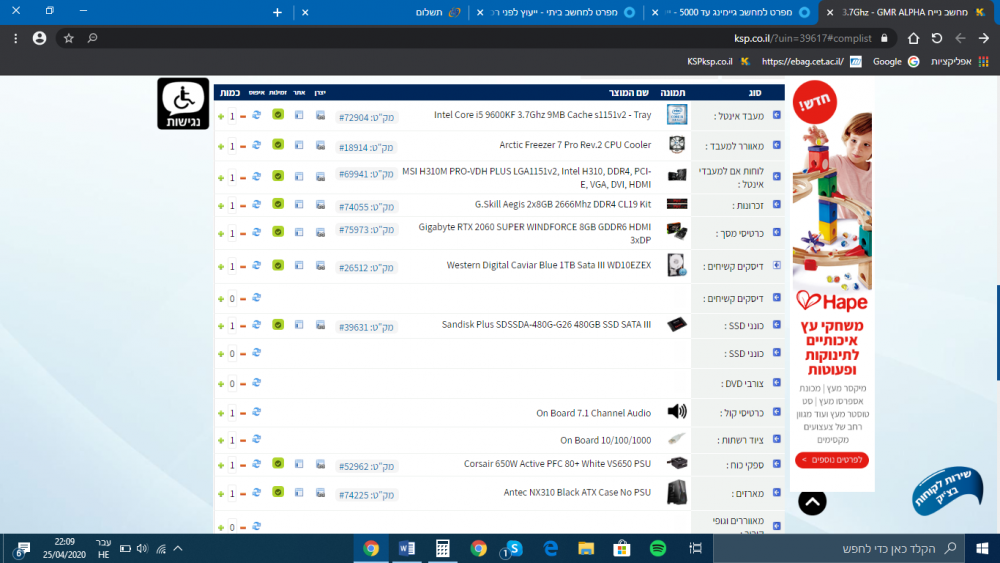Click green availability check for Antec NX310 case
1000x563 pixels.
coord(278,493)
